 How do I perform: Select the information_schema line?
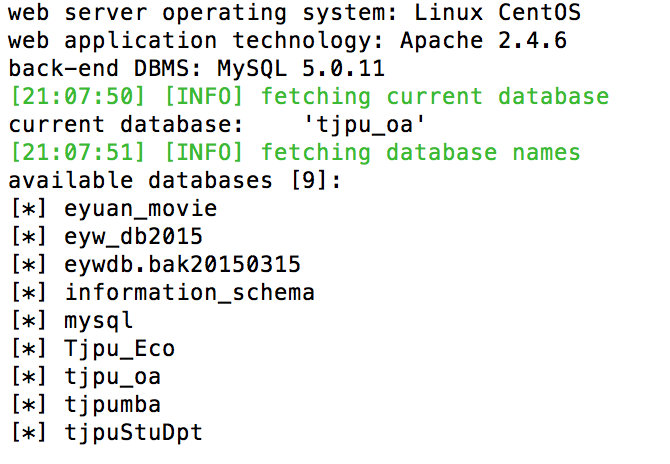click(189, 293)
